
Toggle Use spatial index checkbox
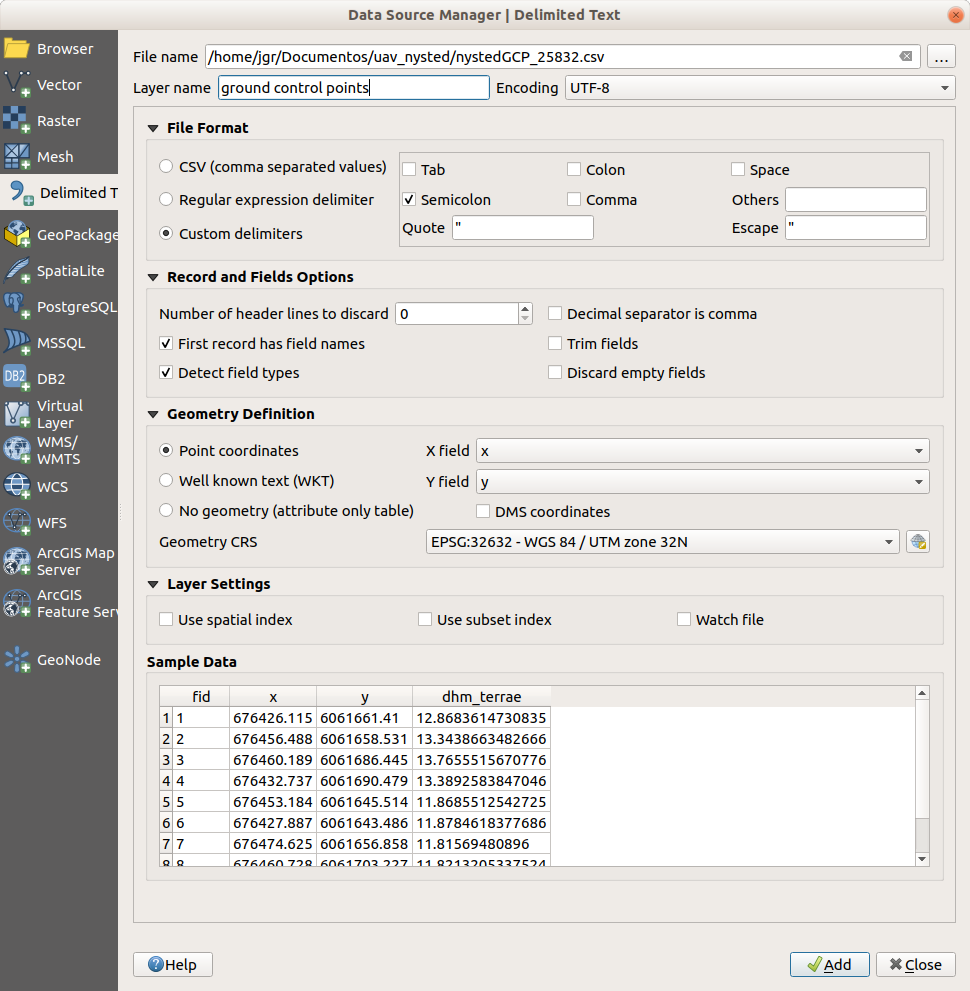point(166,620)
